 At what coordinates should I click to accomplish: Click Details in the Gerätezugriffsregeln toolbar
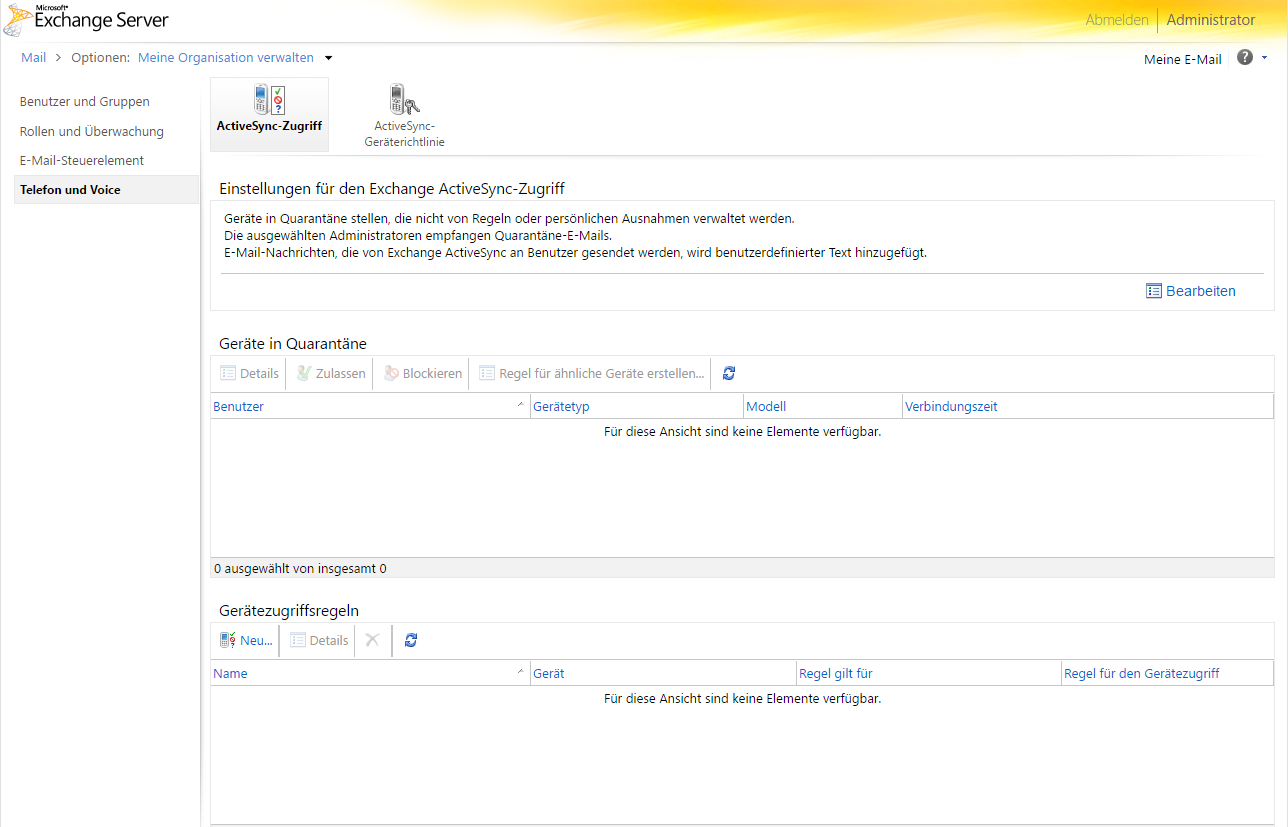pyautogui.click(x=320, y=640)
